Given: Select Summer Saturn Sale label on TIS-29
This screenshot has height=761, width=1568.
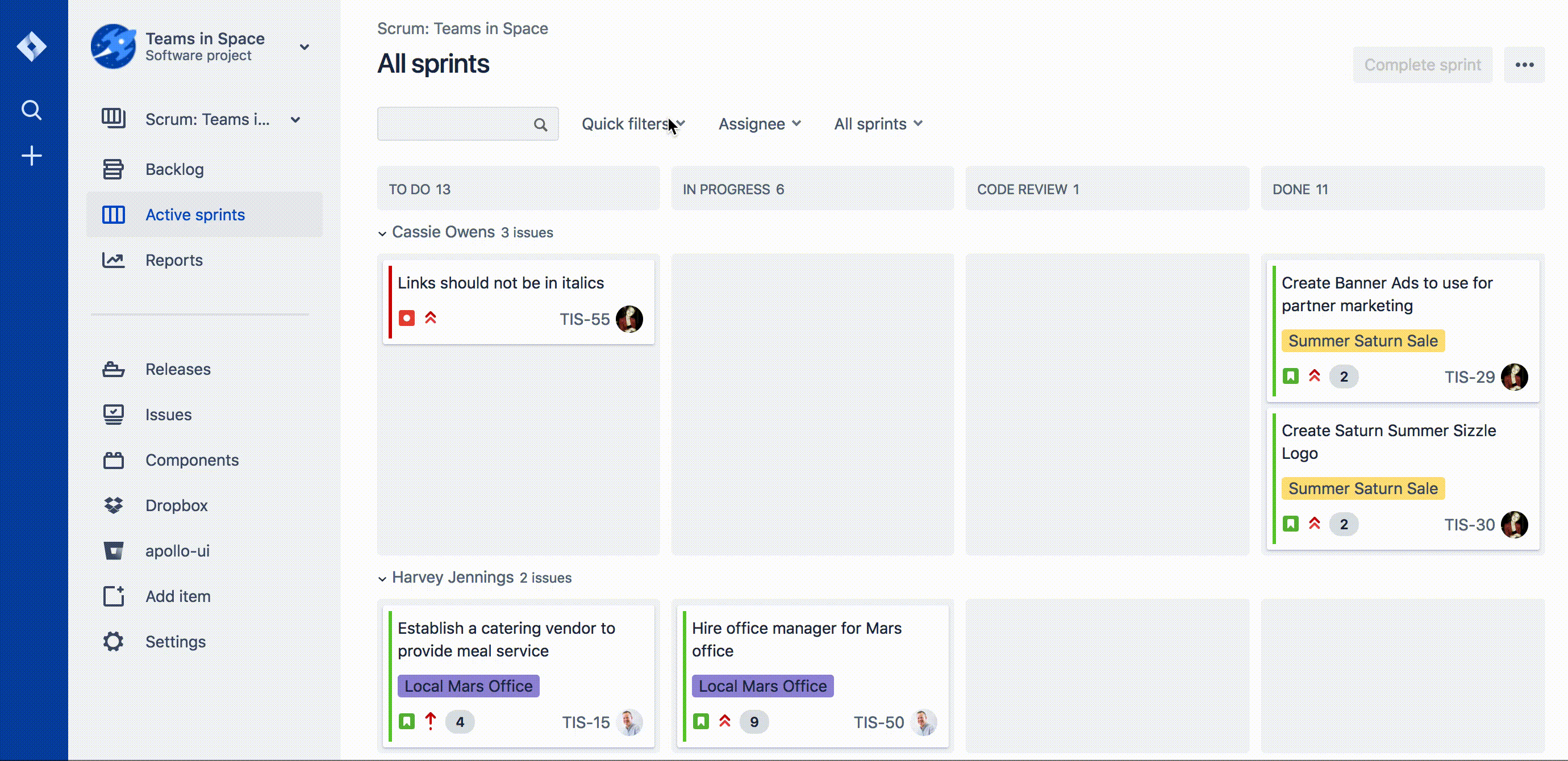Looking at the screenshot, I should coord(1362,340).
